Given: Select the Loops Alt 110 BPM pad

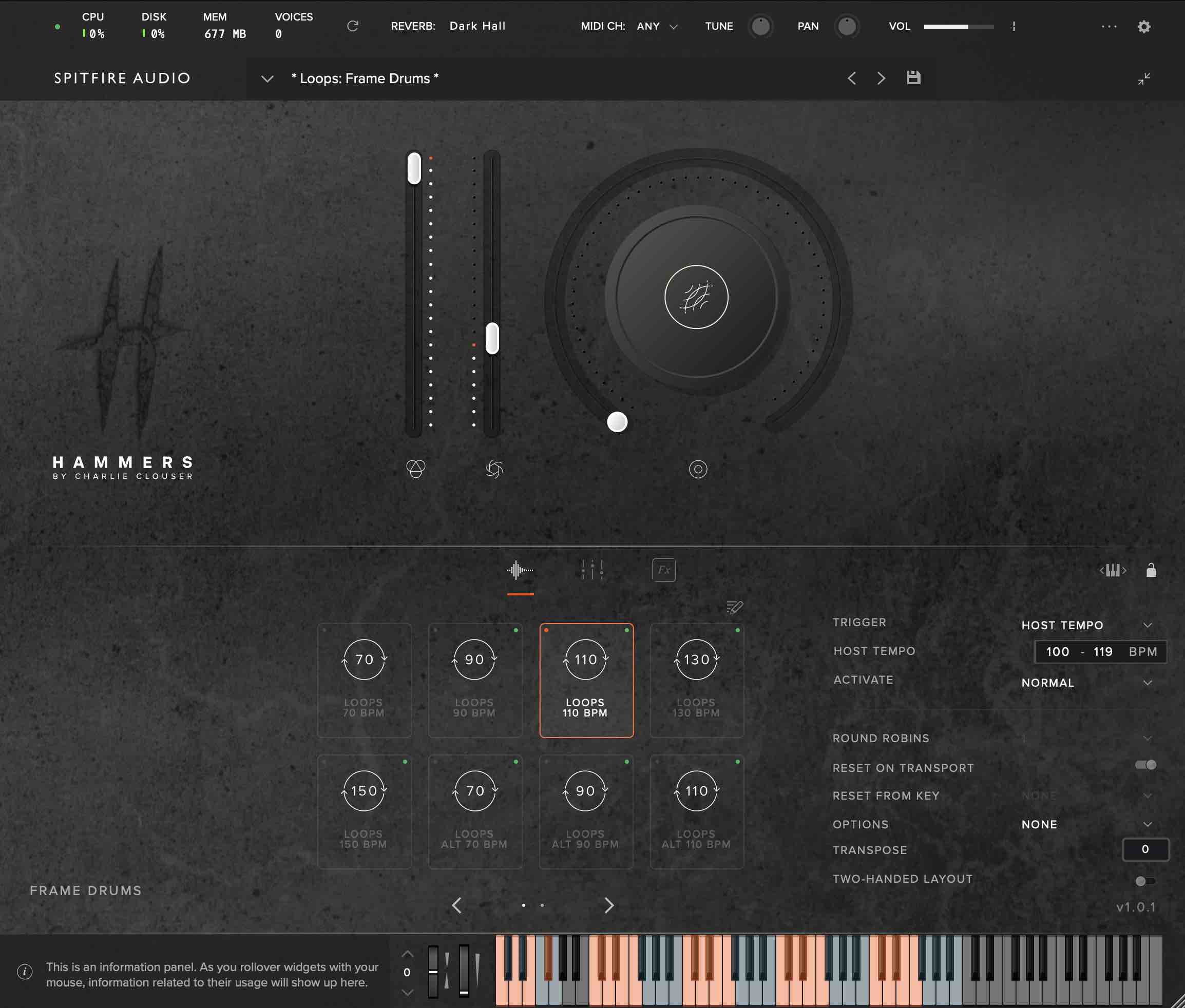Looking at the screenshot, I should (697, 812).
